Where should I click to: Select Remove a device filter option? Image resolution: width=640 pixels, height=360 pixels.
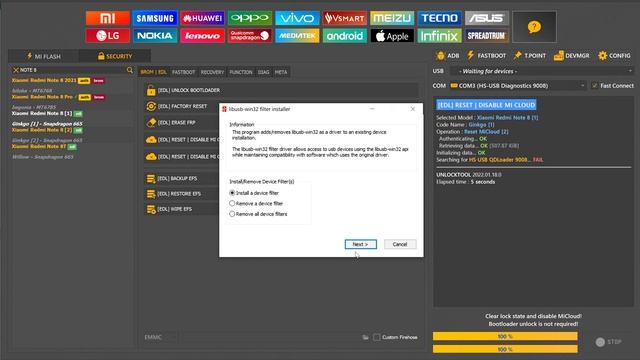(256, 203)
